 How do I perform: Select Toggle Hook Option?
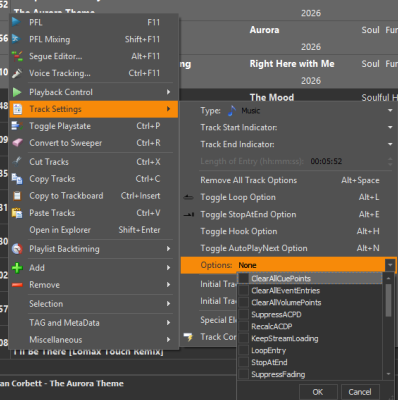pyautogui.click(x=289, y=231)
